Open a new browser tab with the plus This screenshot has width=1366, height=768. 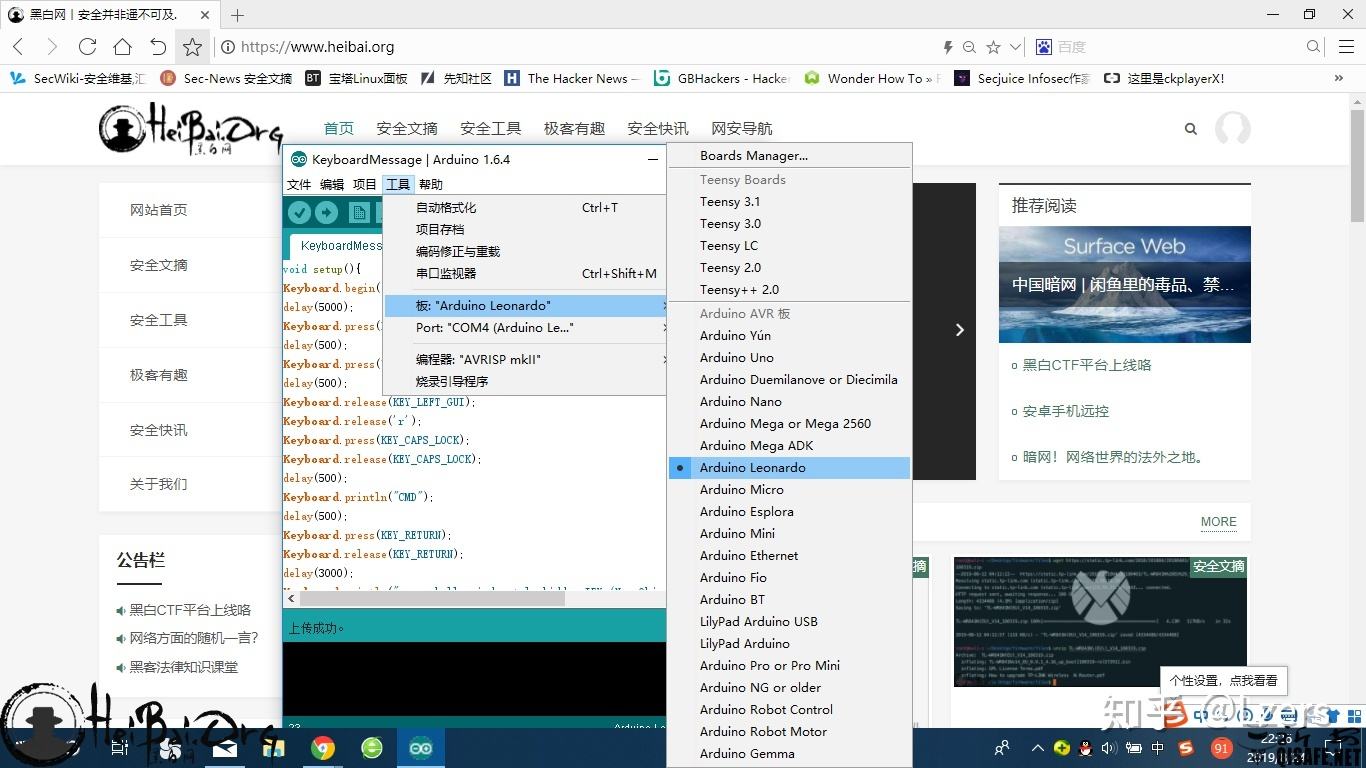coord(237,15)
